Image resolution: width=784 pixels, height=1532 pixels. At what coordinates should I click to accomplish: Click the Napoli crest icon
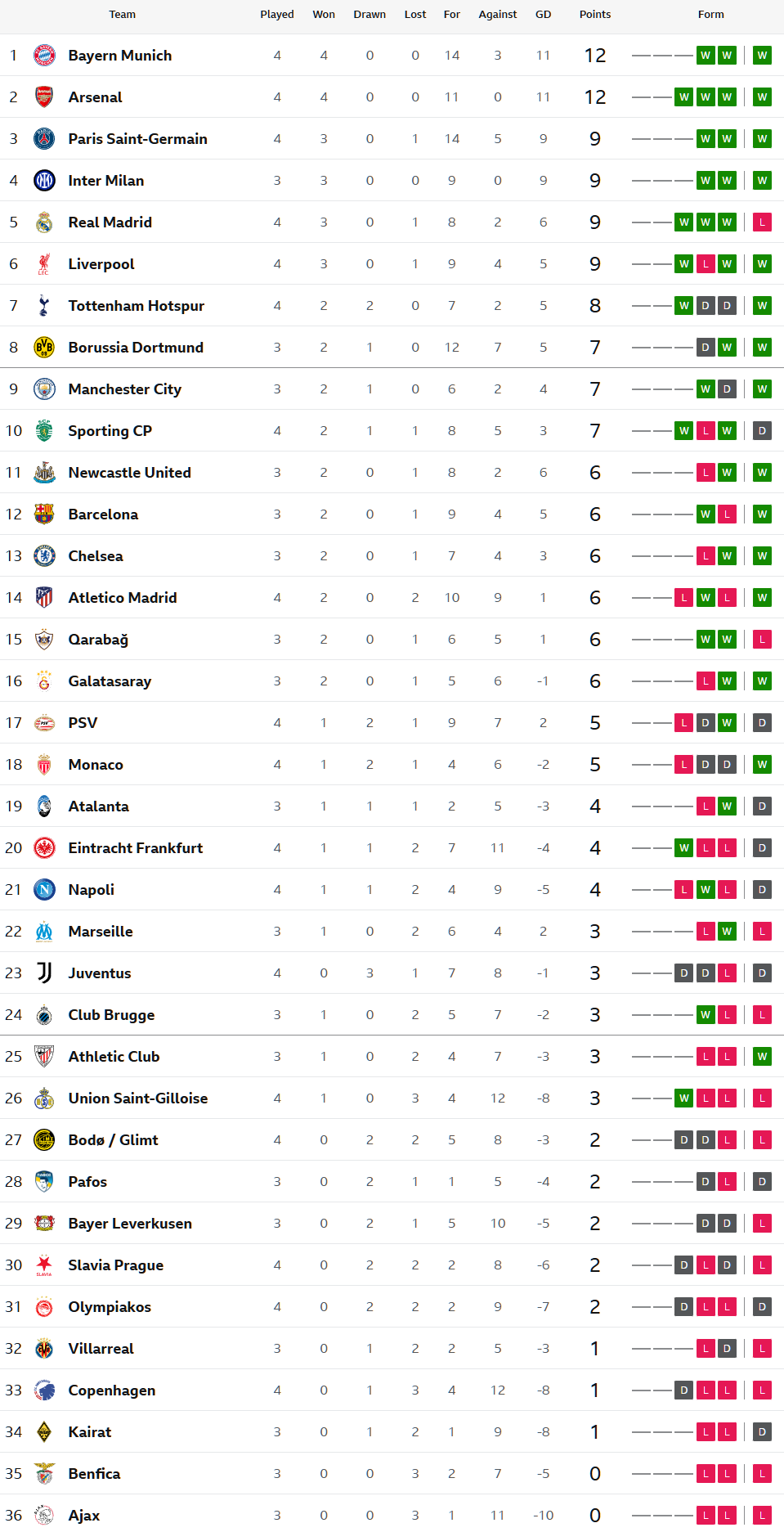(x=44, y=890)
